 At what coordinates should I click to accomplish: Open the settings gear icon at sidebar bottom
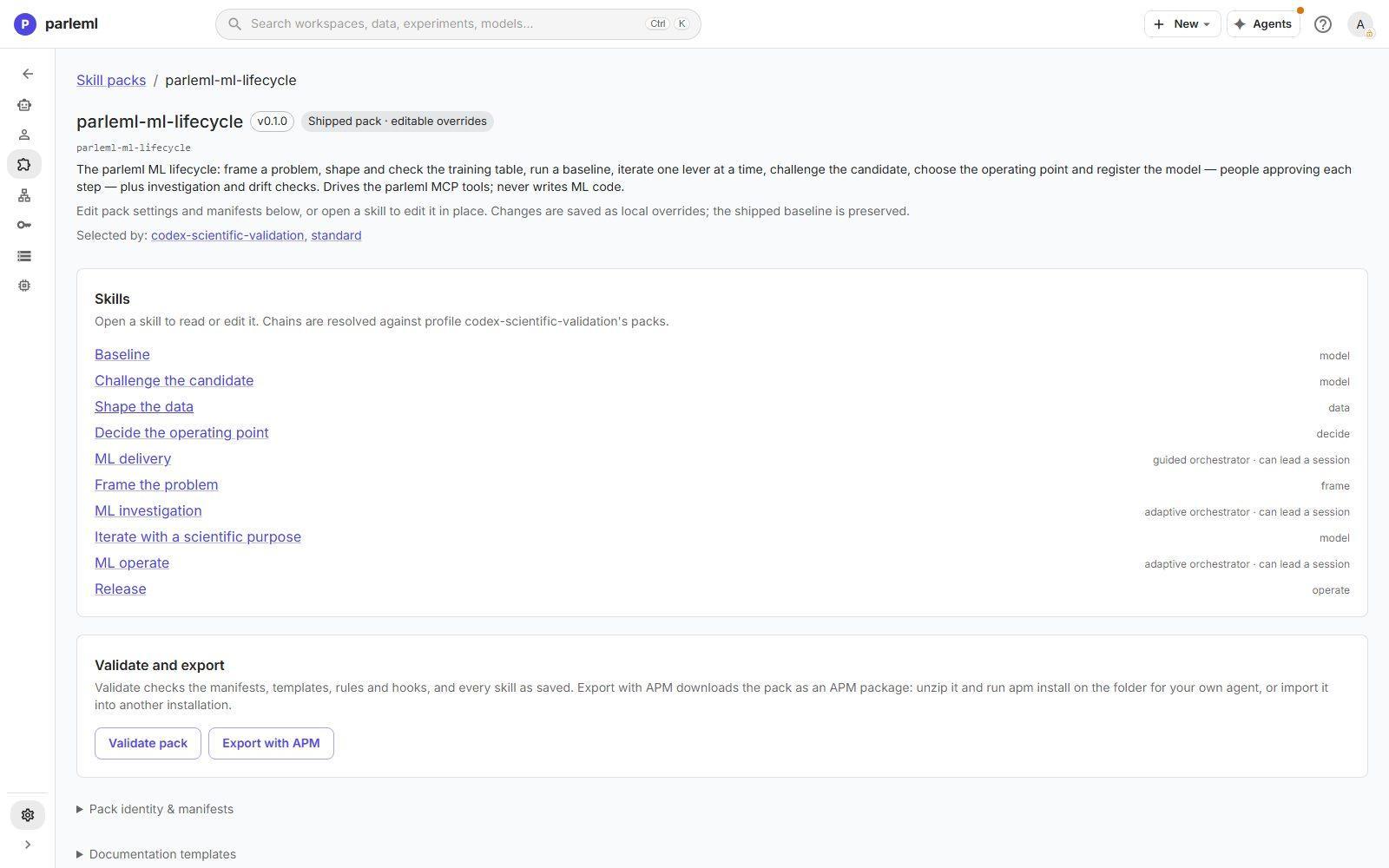(27, 815)
